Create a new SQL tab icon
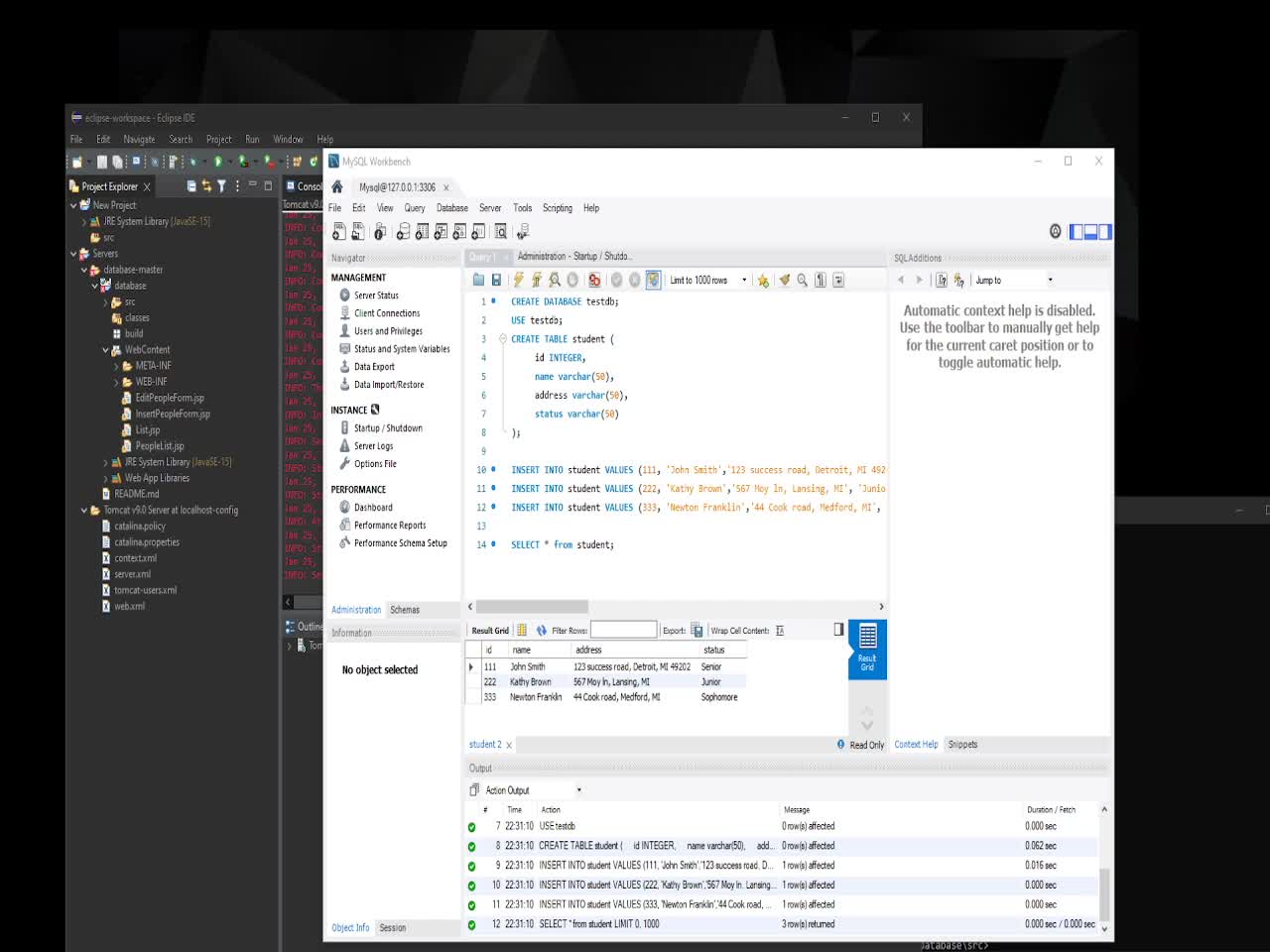1270x952 pixels. click(x=339, y=231)
